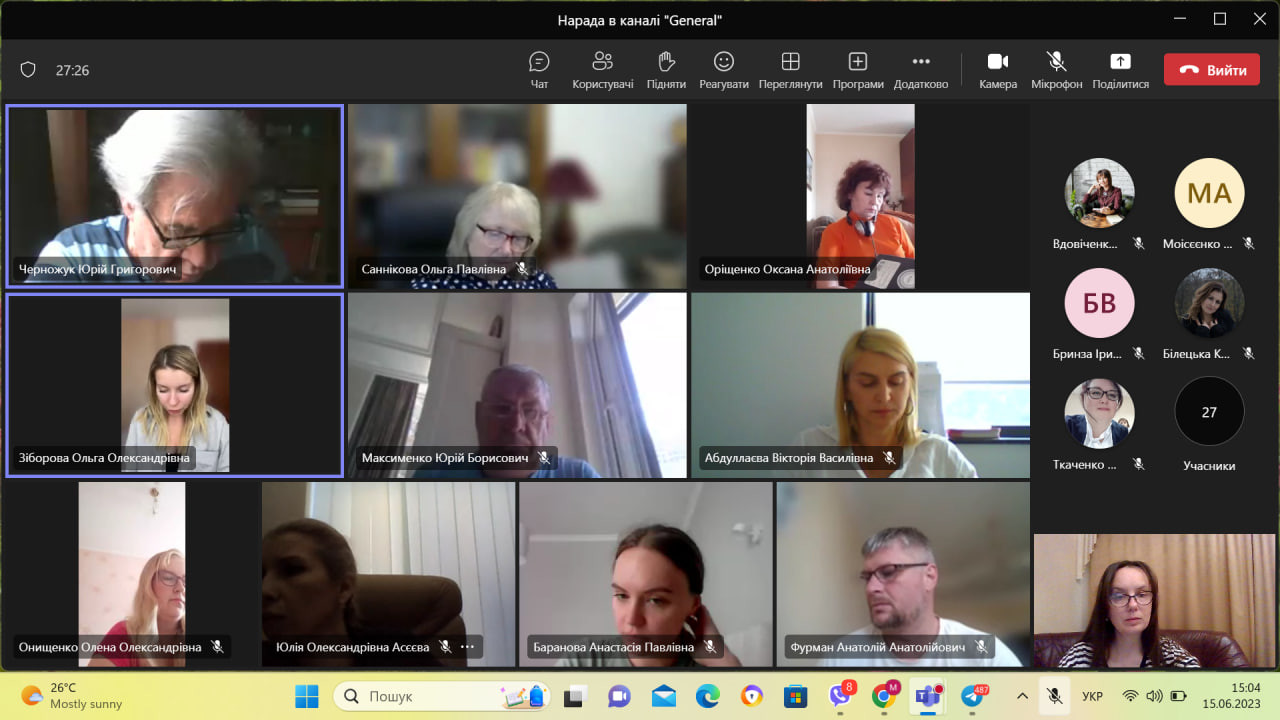Image resolution: width=1280 pixels, height=720 pixels.
Task: Open the Wi-Fi network quick settings
Action: tap(1130, 696)
